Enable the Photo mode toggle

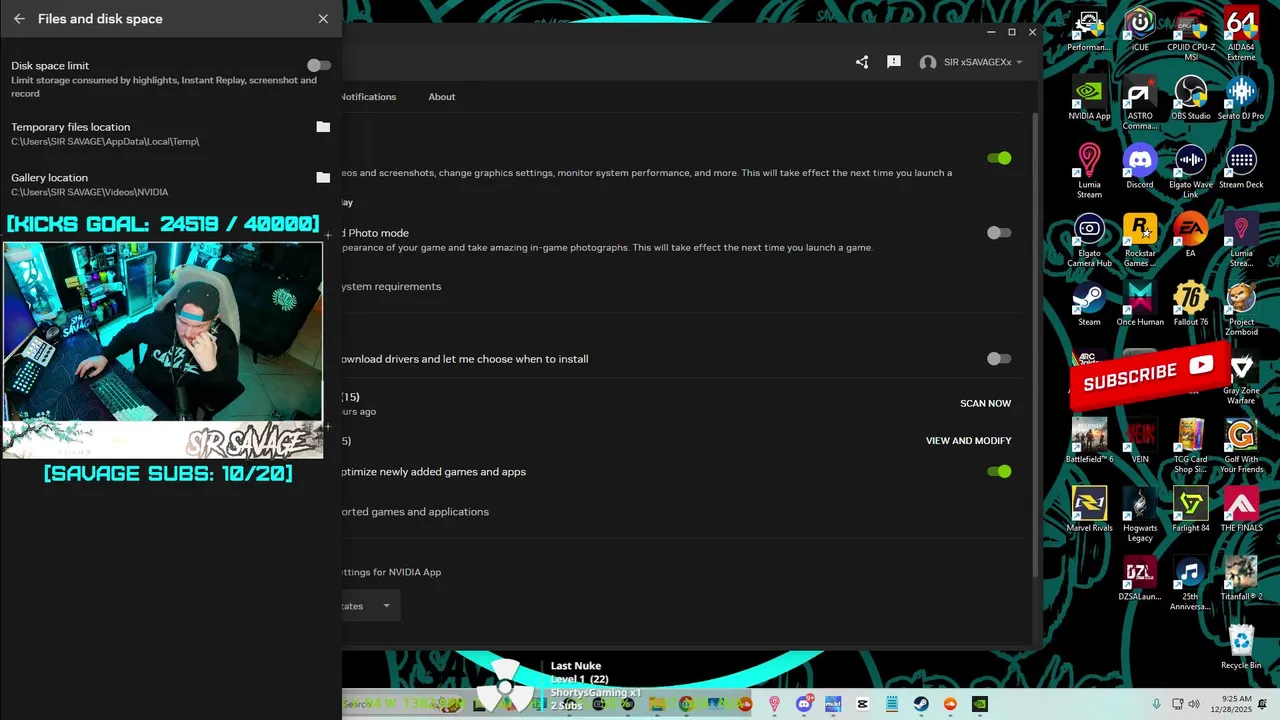tap(999, 233)
